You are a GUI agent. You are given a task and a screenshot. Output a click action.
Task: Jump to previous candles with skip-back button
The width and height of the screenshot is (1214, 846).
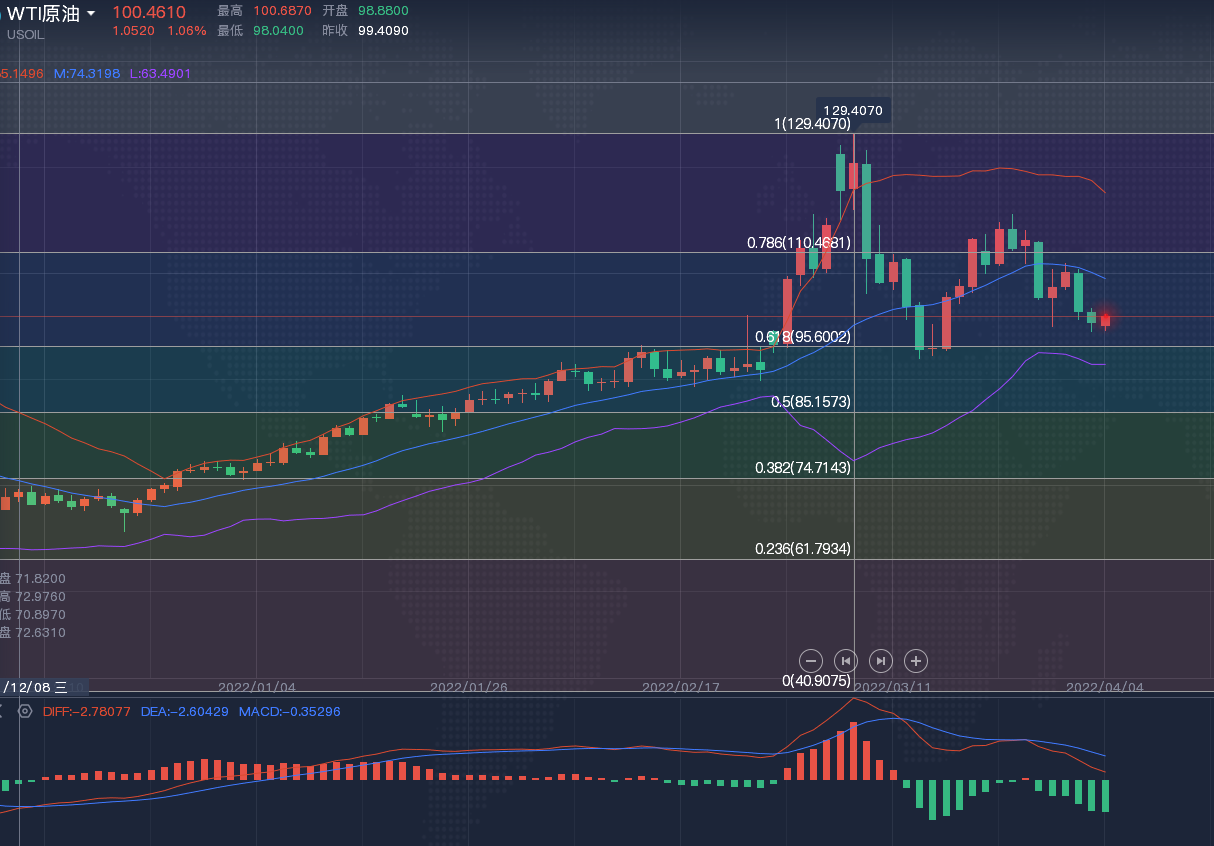click(x=846, y=660)
